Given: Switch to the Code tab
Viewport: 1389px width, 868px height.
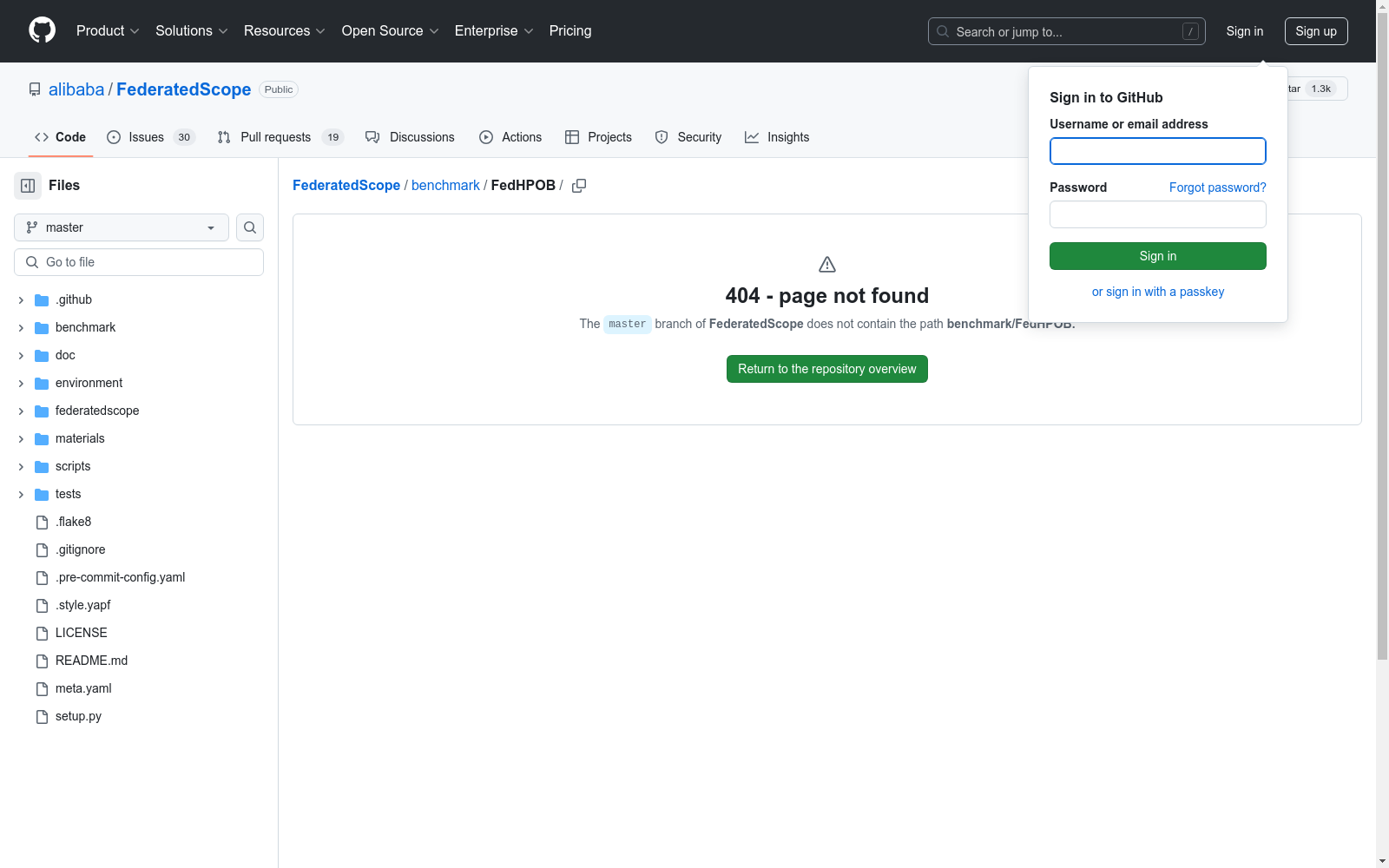Looking at the screenshot, I should (x=61, y=137).
